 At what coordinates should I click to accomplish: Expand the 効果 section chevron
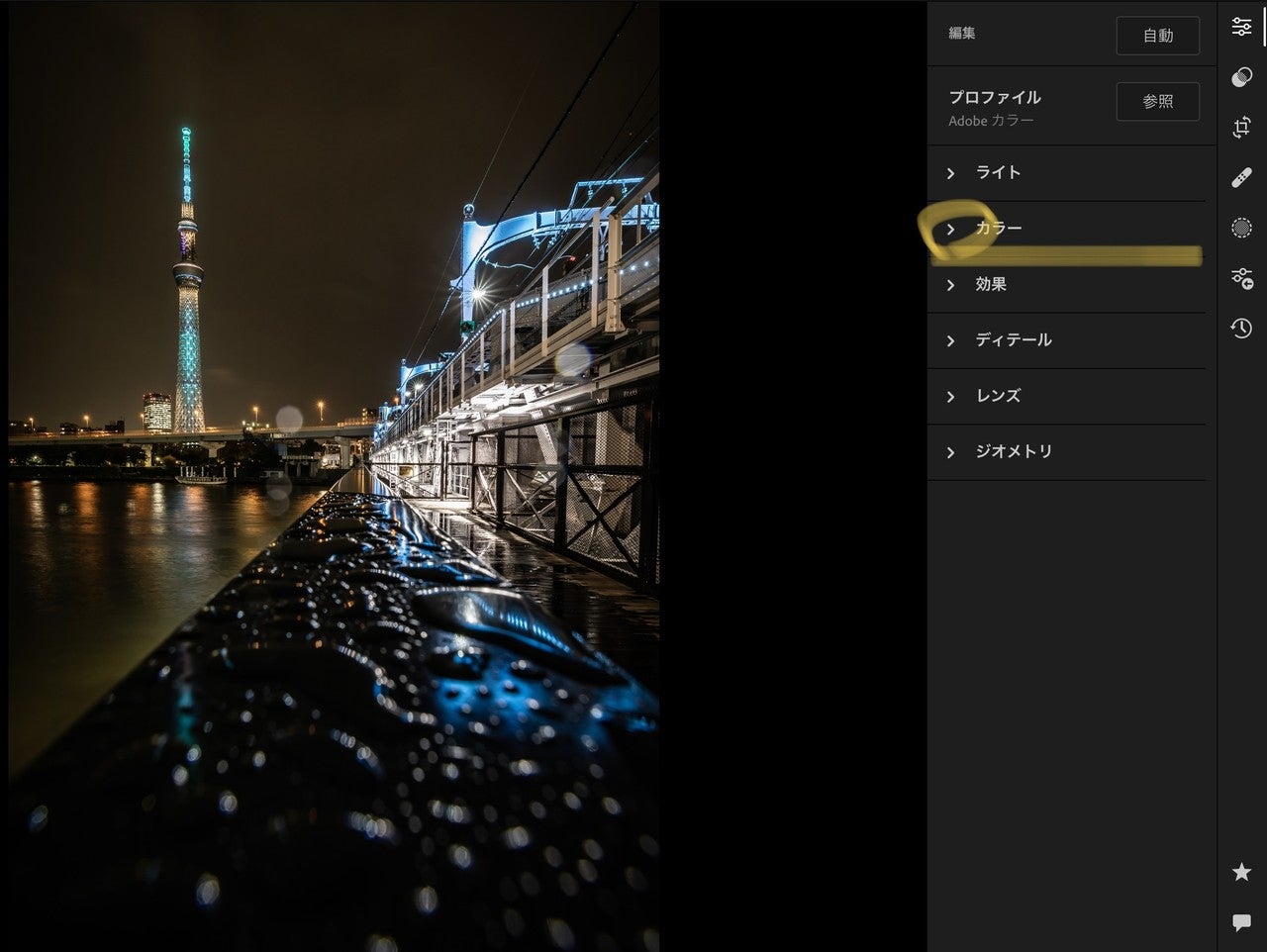pyautogui.click(x=951, y=285)
